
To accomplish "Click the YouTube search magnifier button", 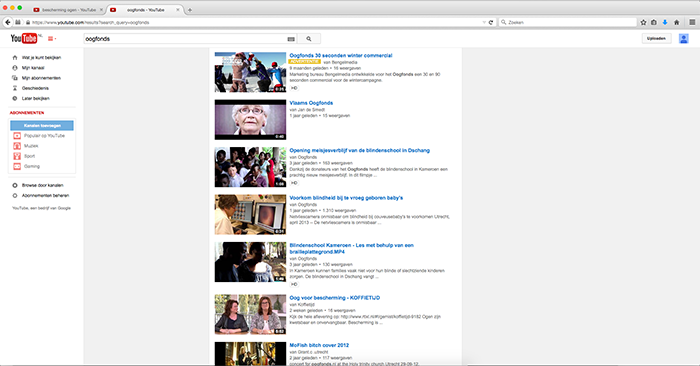I will click(309, 39).
